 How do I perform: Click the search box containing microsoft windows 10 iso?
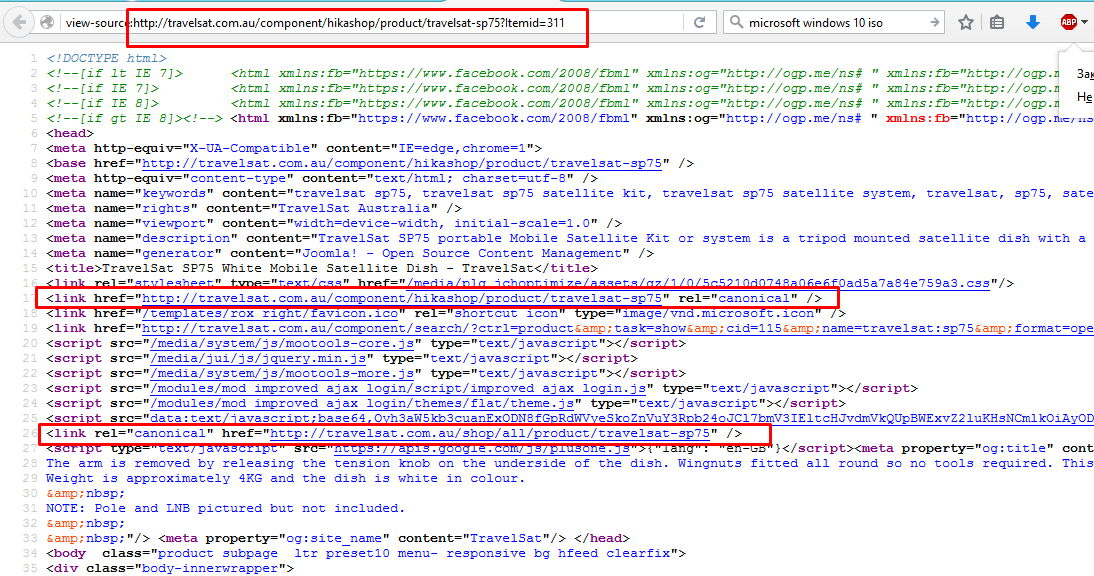836,22
